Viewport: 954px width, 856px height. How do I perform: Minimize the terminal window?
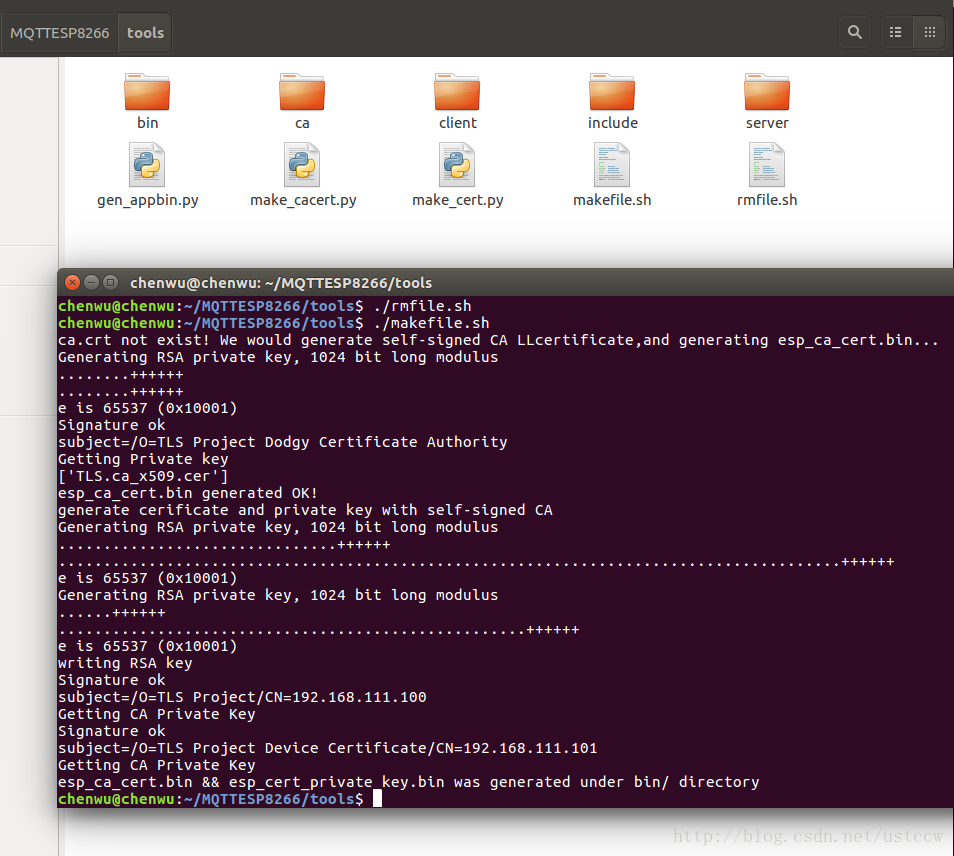[x=91, y=282]
